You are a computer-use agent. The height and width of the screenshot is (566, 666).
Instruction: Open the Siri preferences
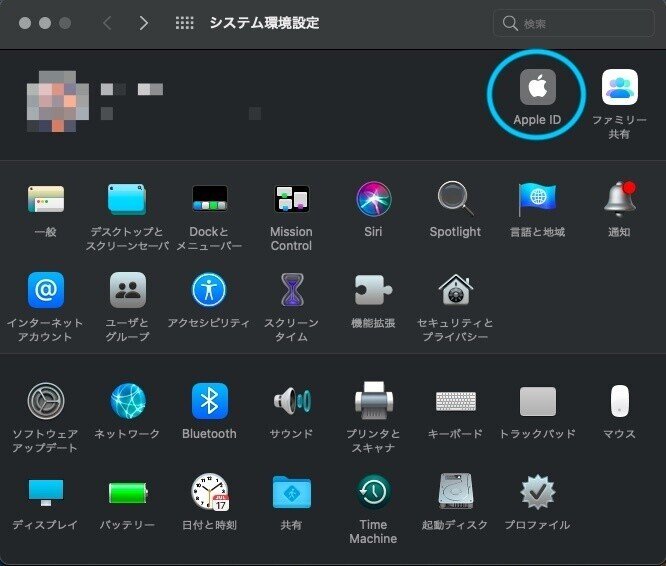point(373,199)
